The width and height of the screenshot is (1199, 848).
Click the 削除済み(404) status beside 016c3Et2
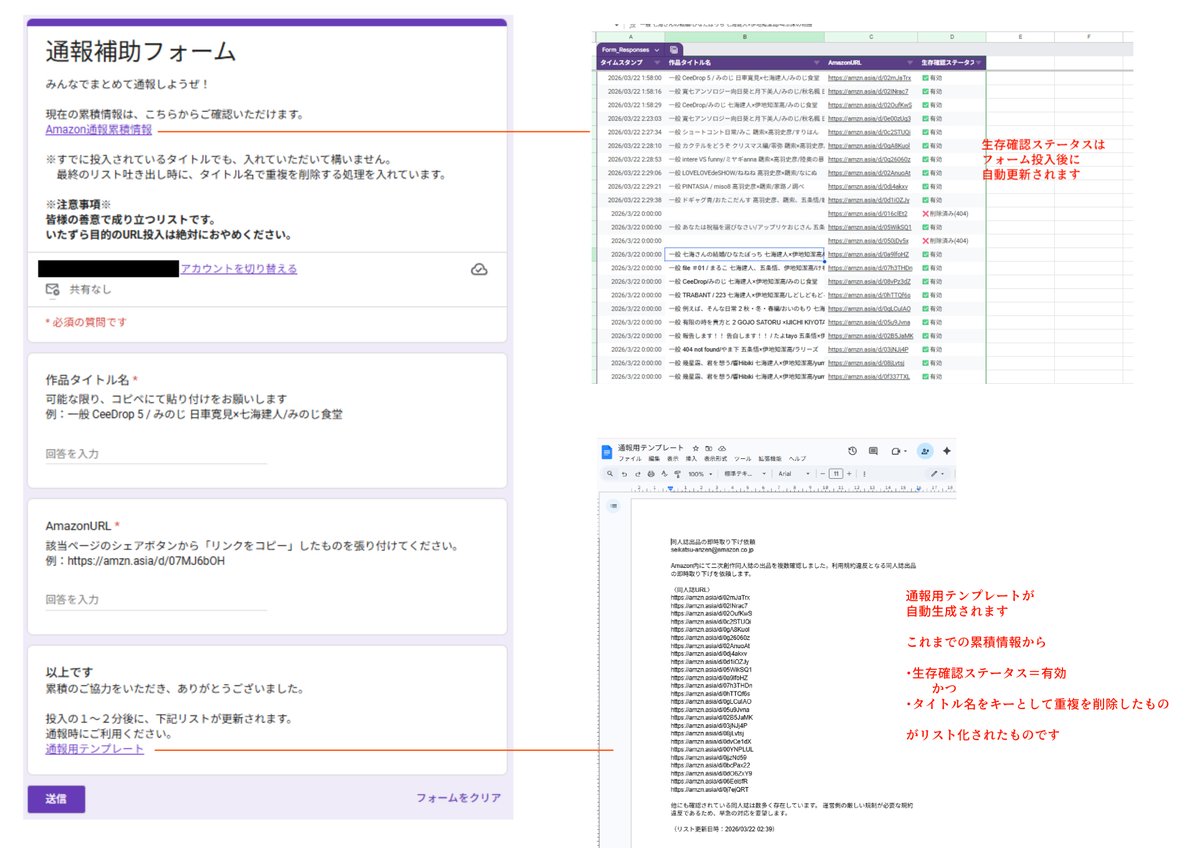tap(945, 214)
